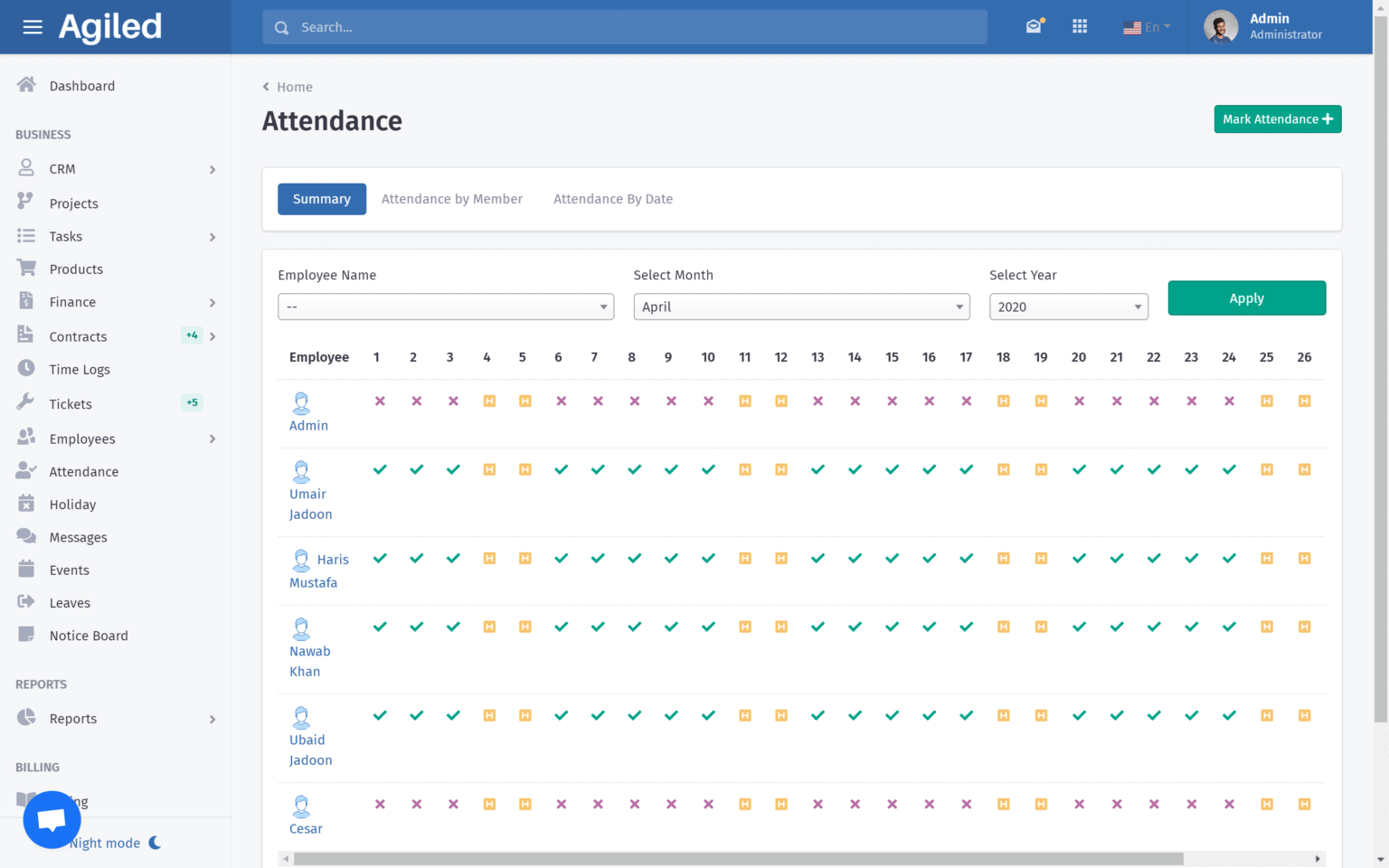This screenshot has width=1389, height=868.
Task: Open the notifications envelope icon
Action: (x=1034, y=26)
